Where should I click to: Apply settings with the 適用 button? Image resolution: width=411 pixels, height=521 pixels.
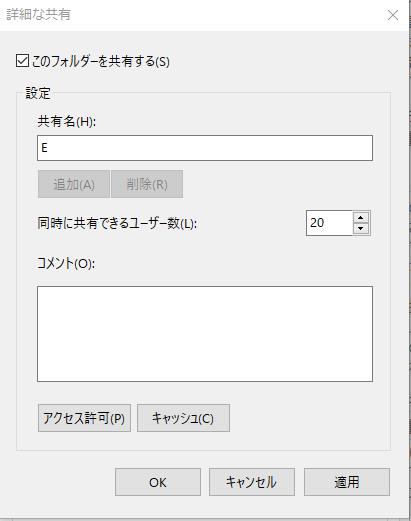(347, 482)
